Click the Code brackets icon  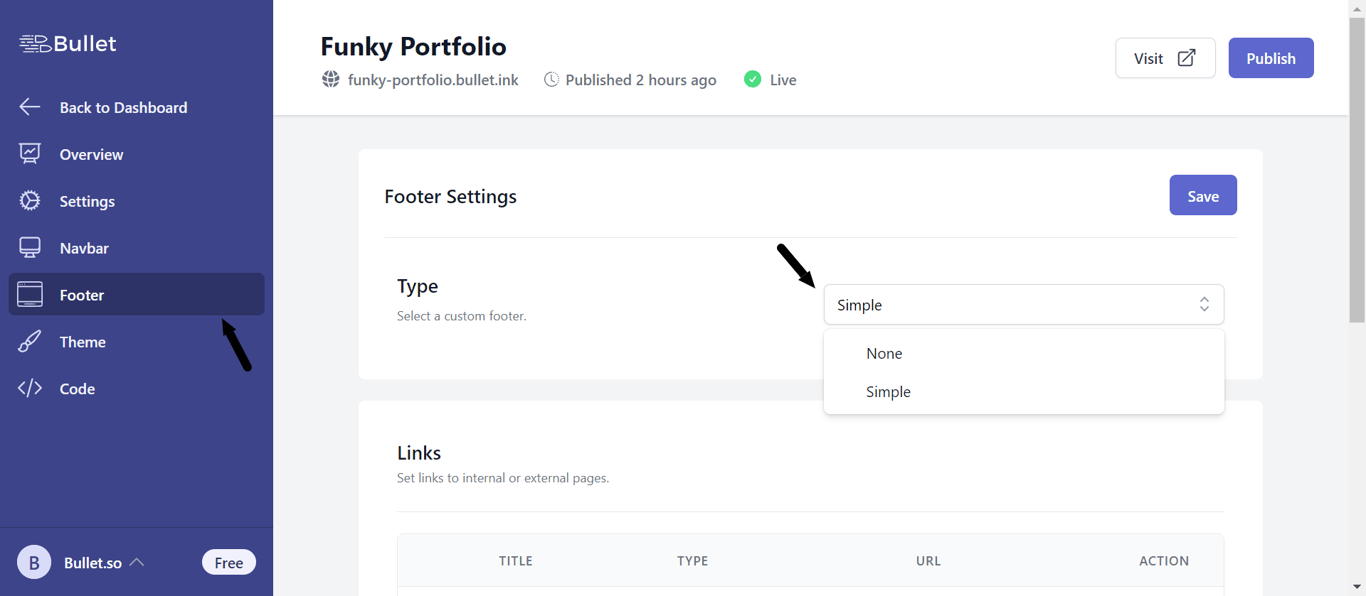(x=30, y=389)
